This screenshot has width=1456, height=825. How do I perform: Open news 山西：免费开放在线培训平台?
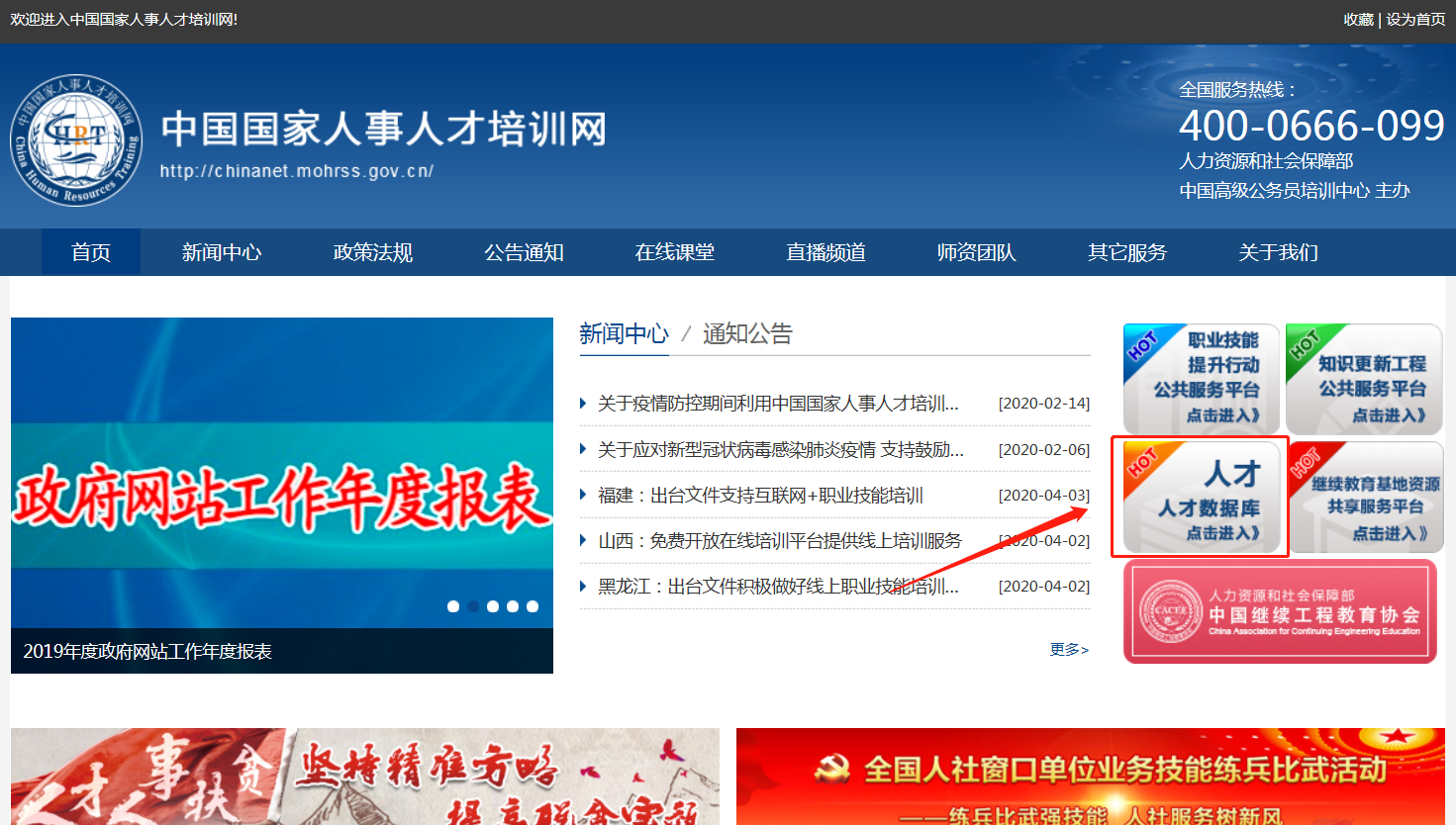(780, 541)
